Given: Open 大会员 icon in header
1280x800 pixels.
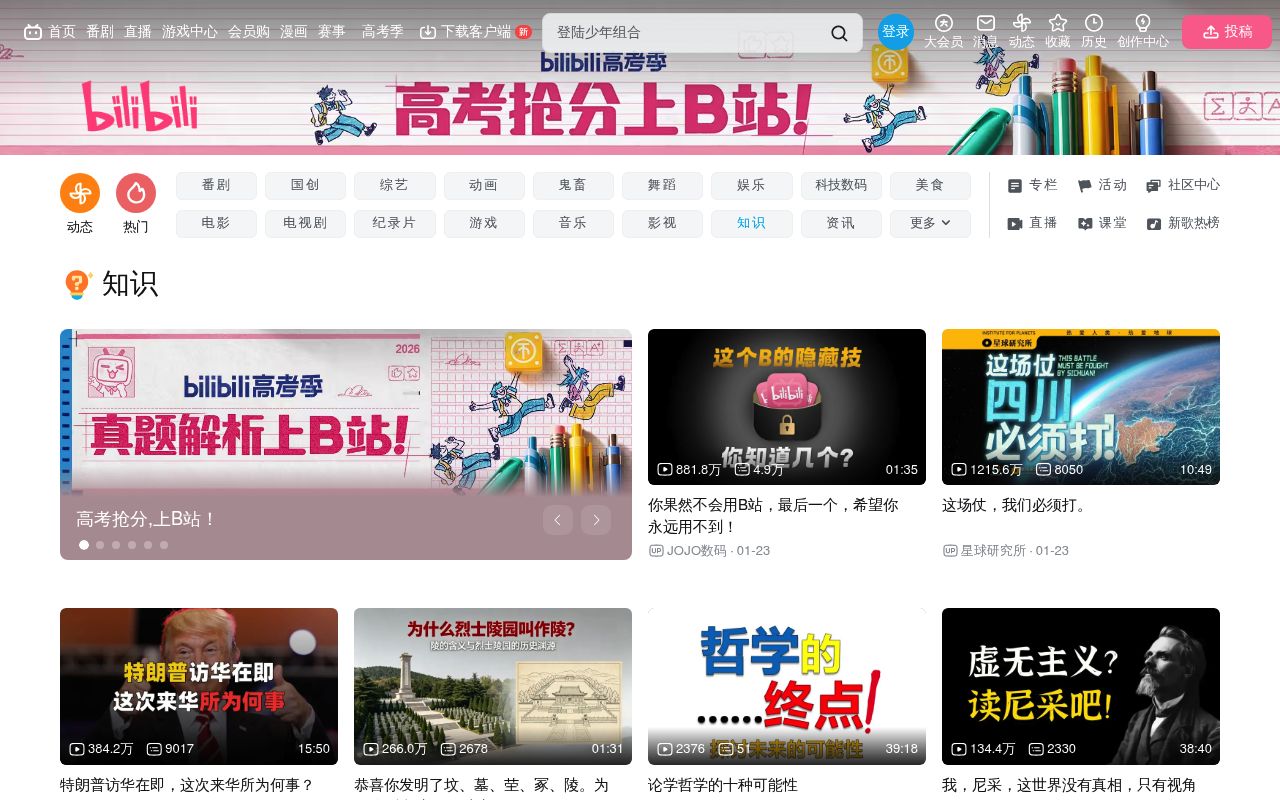Looking at the screenshot, I should click(944, 22).
